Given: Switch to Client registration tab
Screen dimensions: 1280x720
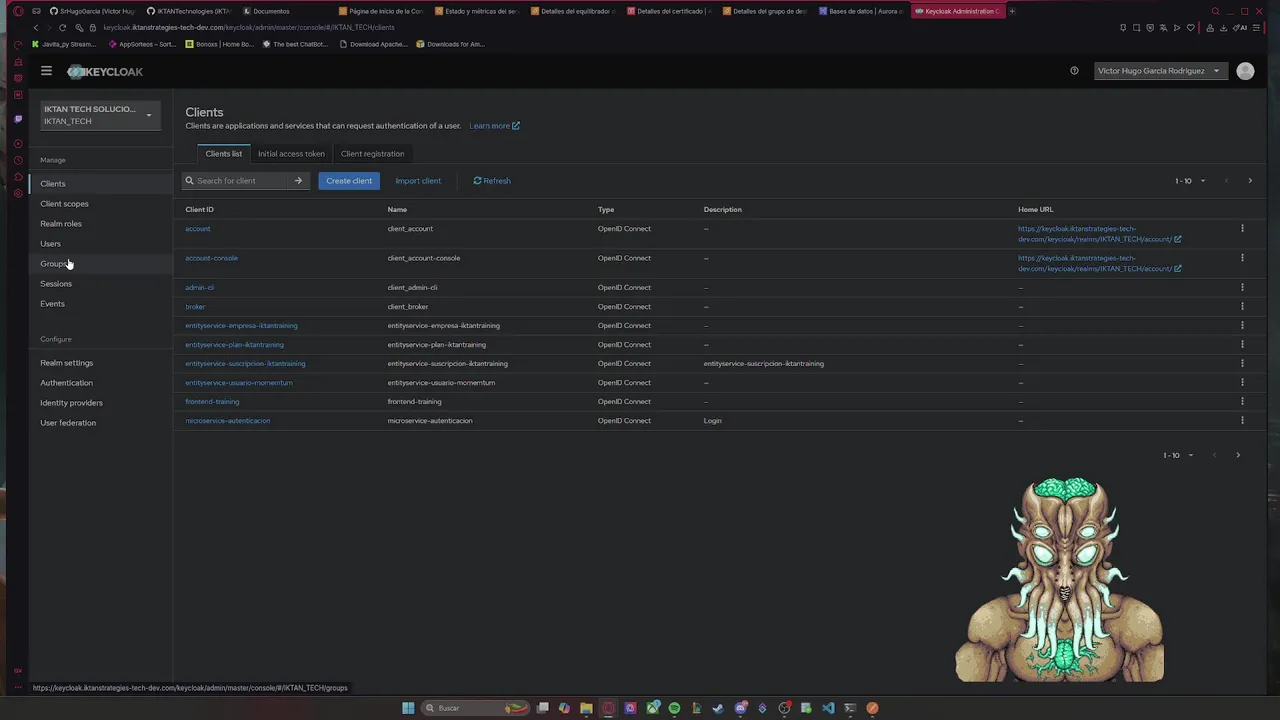Looking at the screenshot, I should (372, 154).
